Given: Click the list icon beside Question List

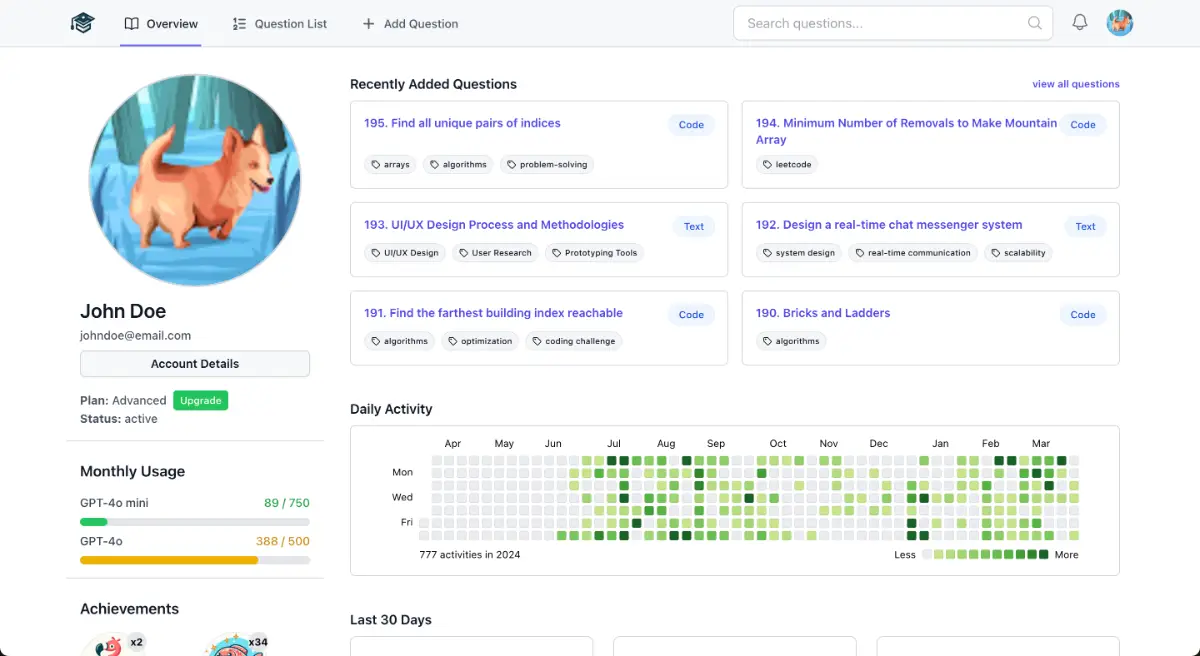Looking at the screenshot, I should click(239, 24).
